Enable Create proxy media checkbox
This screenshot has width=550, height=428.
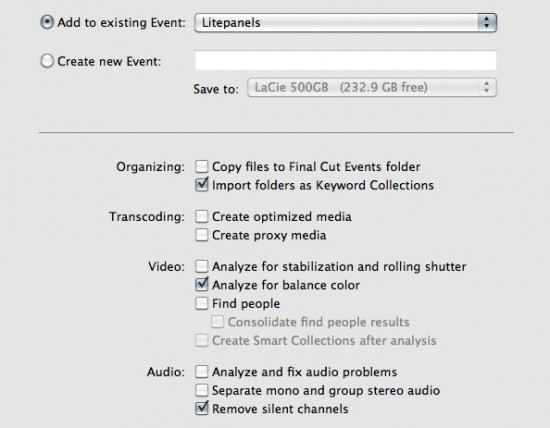click(202, 235)
